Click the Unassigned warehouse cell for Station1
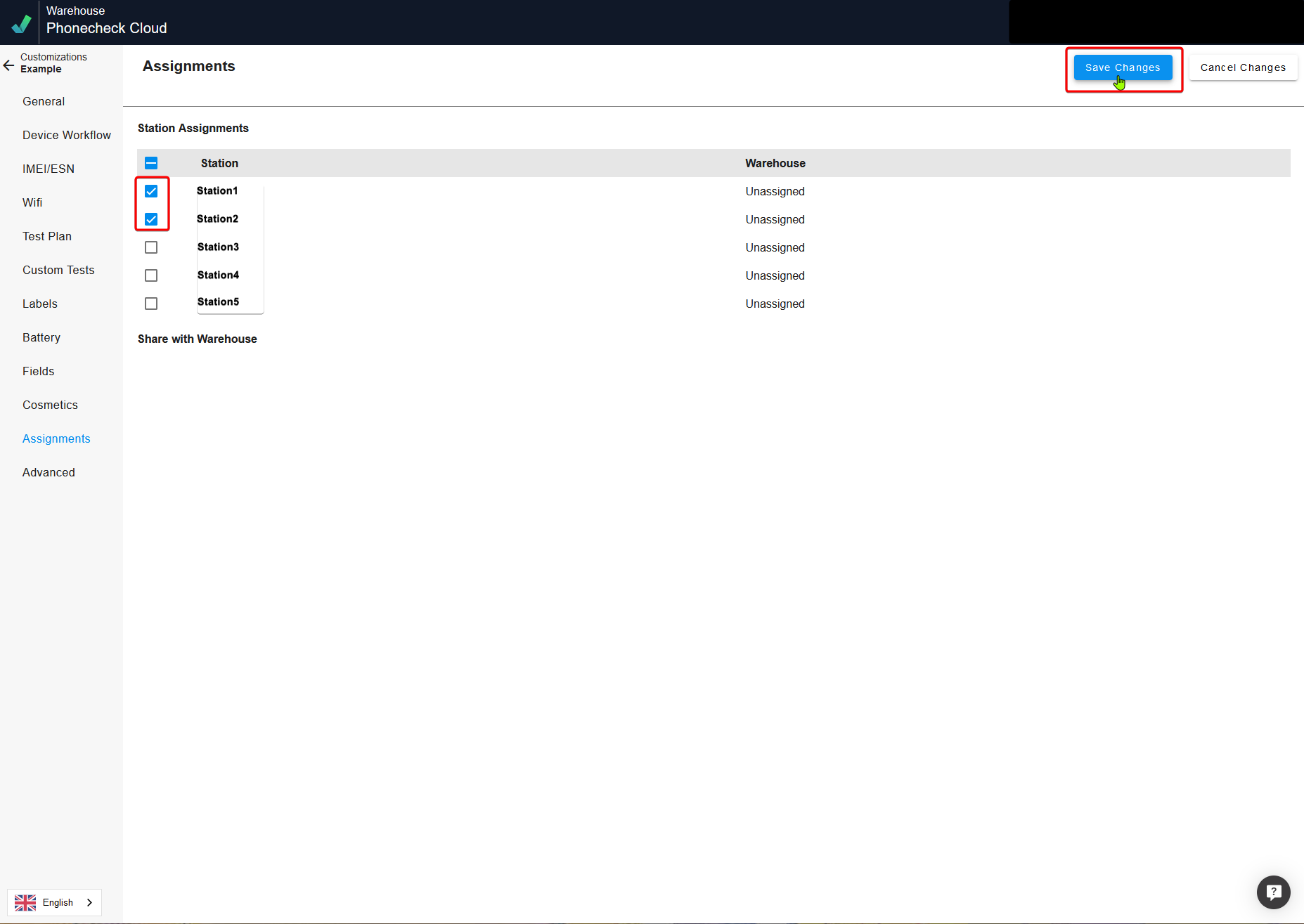 click(x=775, y=191)
